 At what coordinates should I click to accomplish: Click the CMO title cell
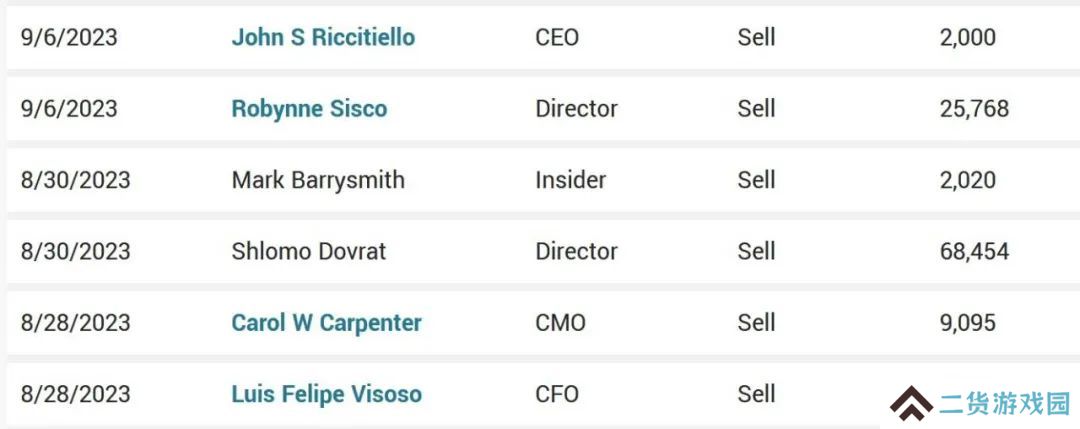pos(560,322)
